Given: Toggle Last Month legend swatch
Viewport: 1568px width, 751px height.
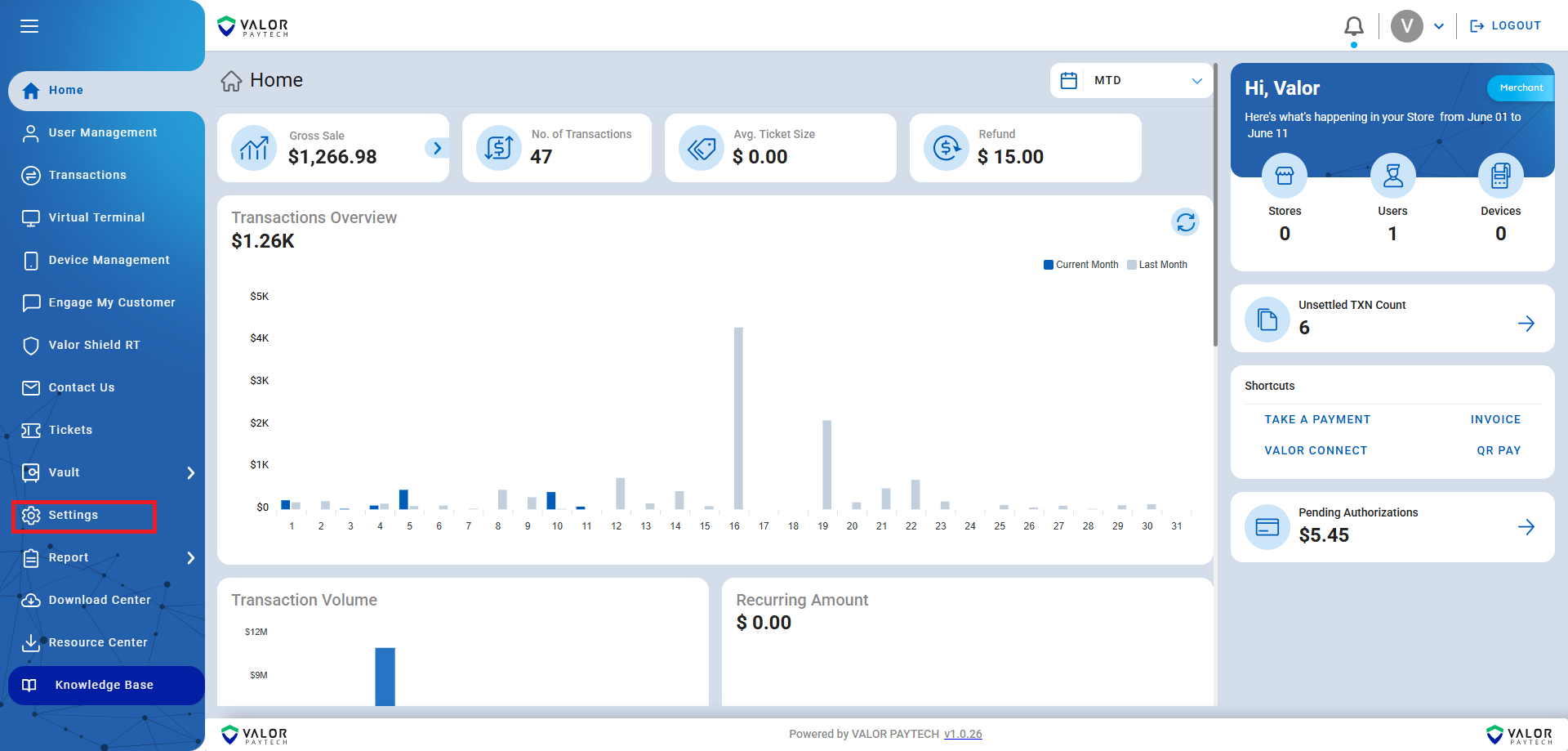Looking at the screenshot, I should coord(1132,265).
